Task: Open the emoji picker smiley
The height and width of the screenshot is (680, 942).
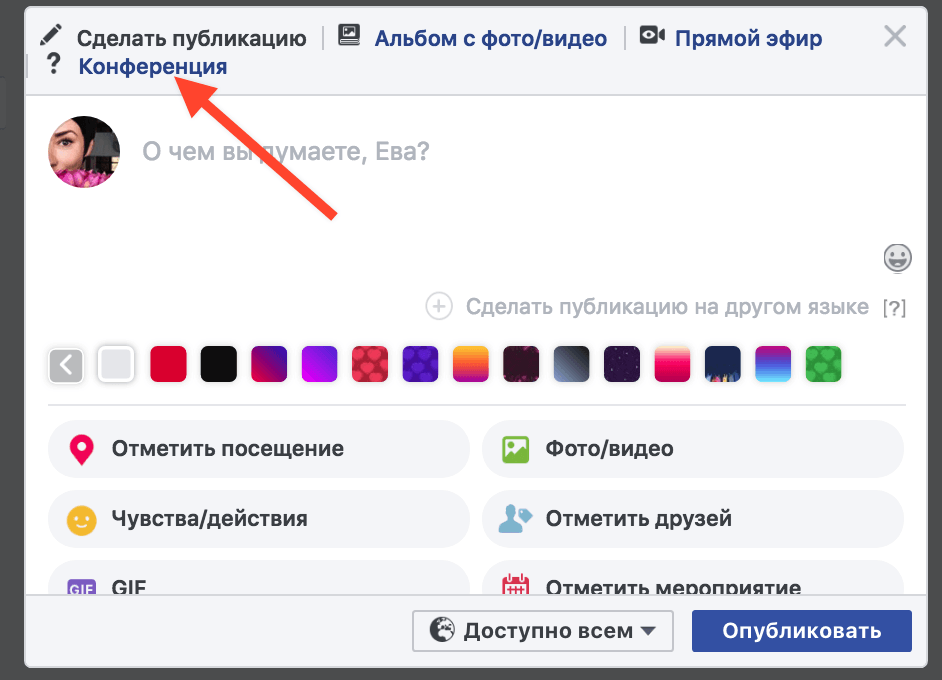Action: (898, 258)
